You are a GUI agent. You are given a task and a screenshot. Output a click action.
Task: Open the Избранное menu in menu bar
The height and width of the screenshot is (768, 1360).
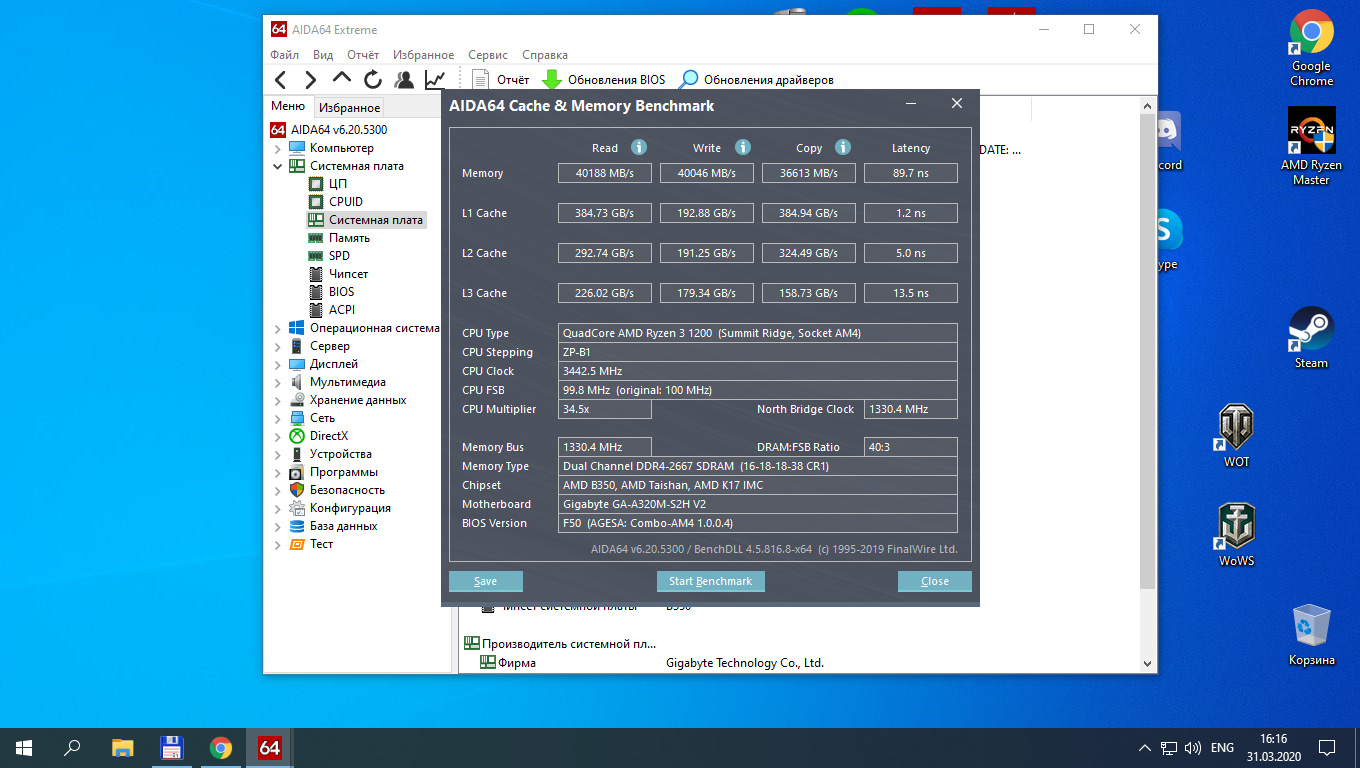coord(424,55)
